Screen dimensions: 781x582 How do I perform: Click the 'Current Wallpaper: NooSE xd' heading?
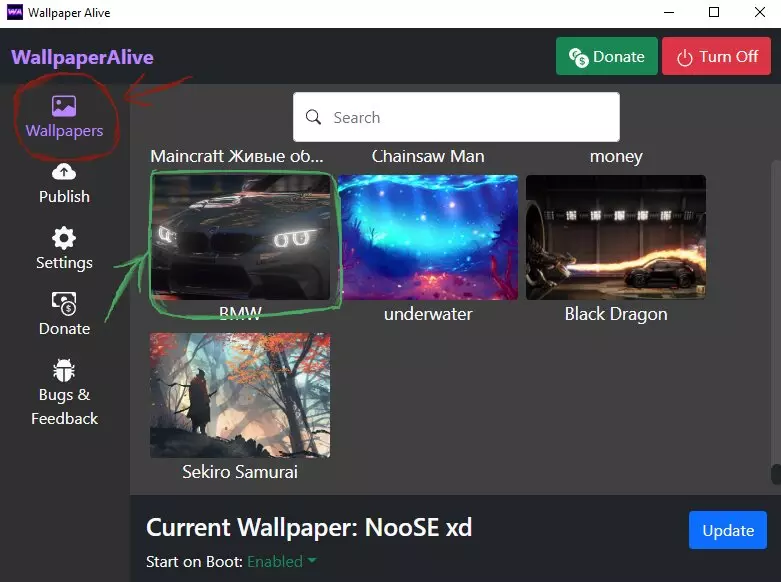pos(309,527)
